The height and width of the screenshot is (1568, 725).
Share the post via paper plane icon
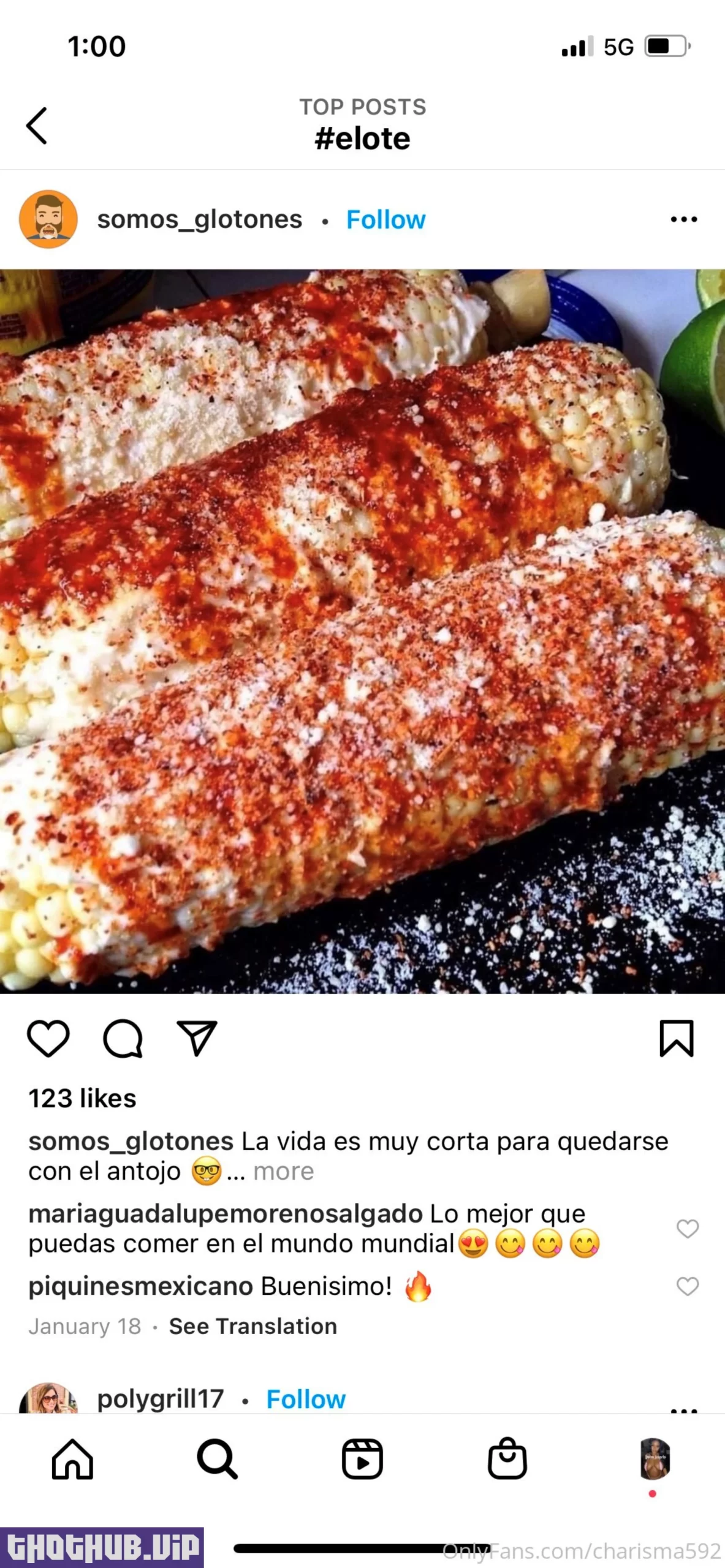click(197, 1038)
